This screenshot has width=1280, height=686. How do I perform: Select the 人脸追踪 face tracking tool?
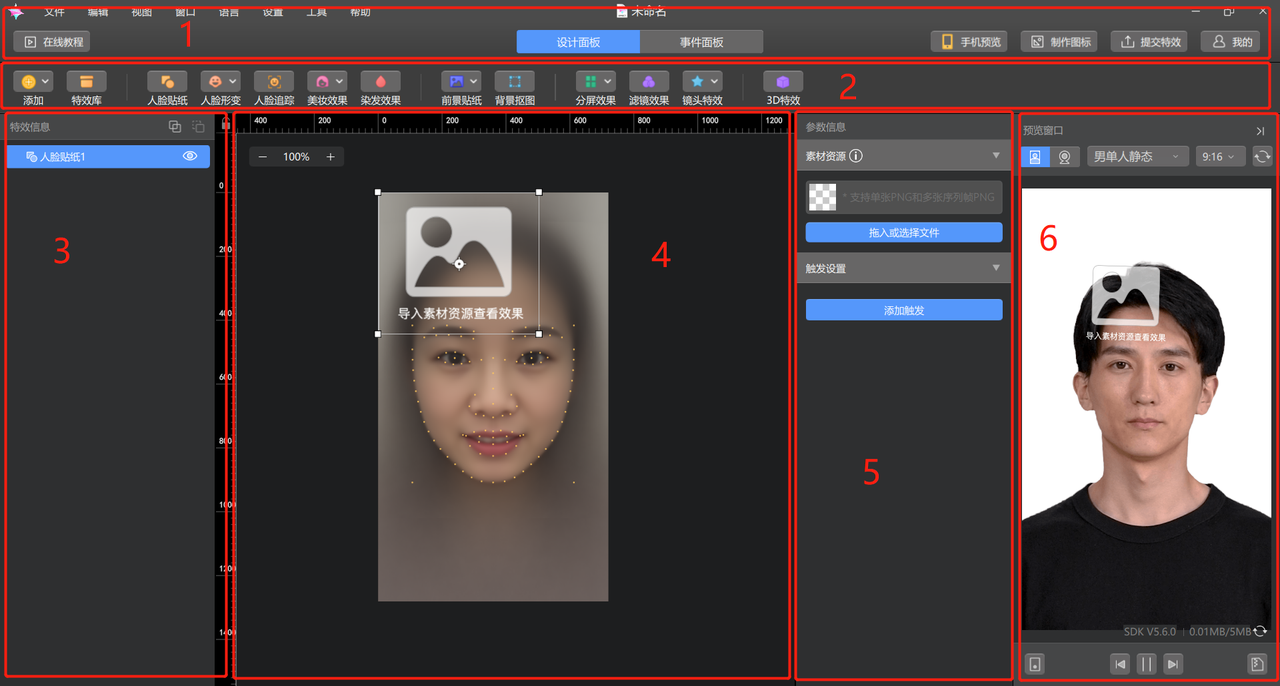click(273, 82)
